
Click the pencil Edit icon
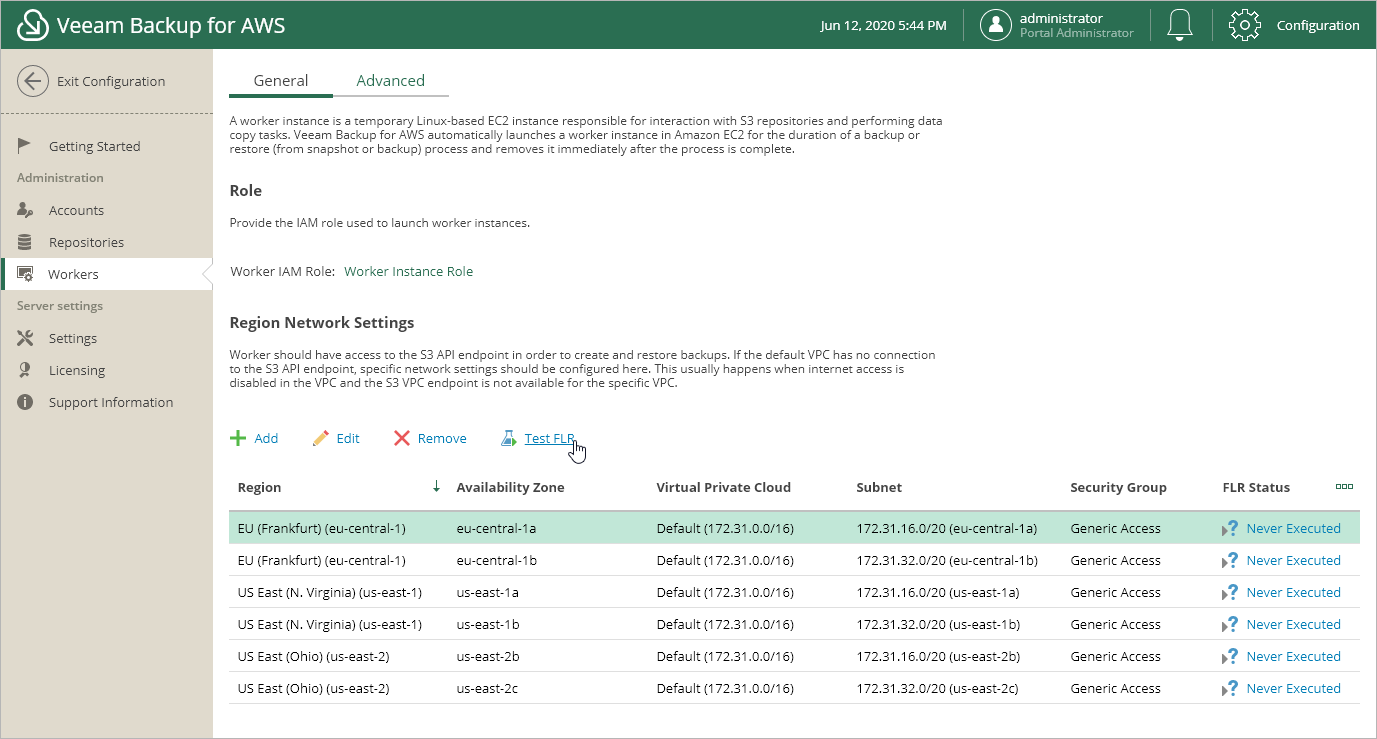click(x=320, y=438)
